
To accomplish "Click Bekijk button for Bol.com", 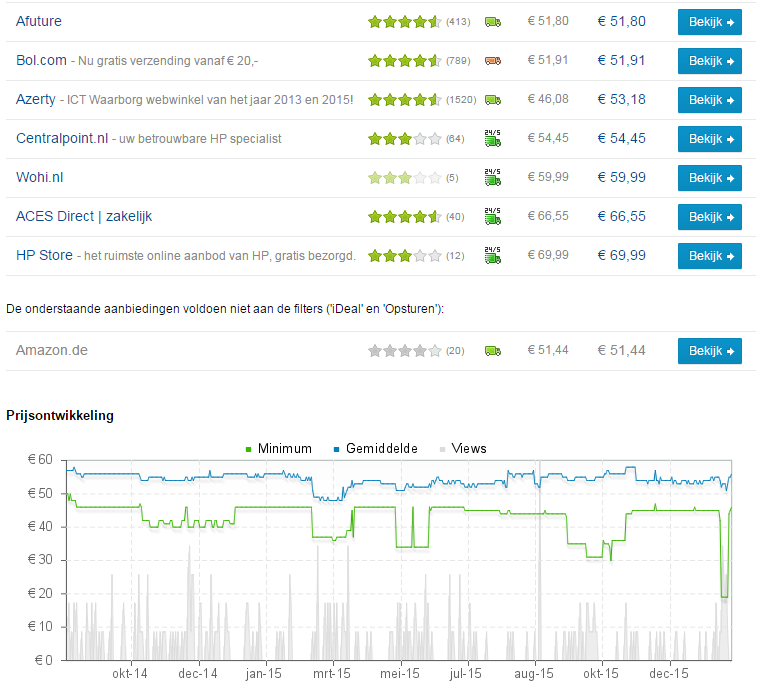I will 710,61.
